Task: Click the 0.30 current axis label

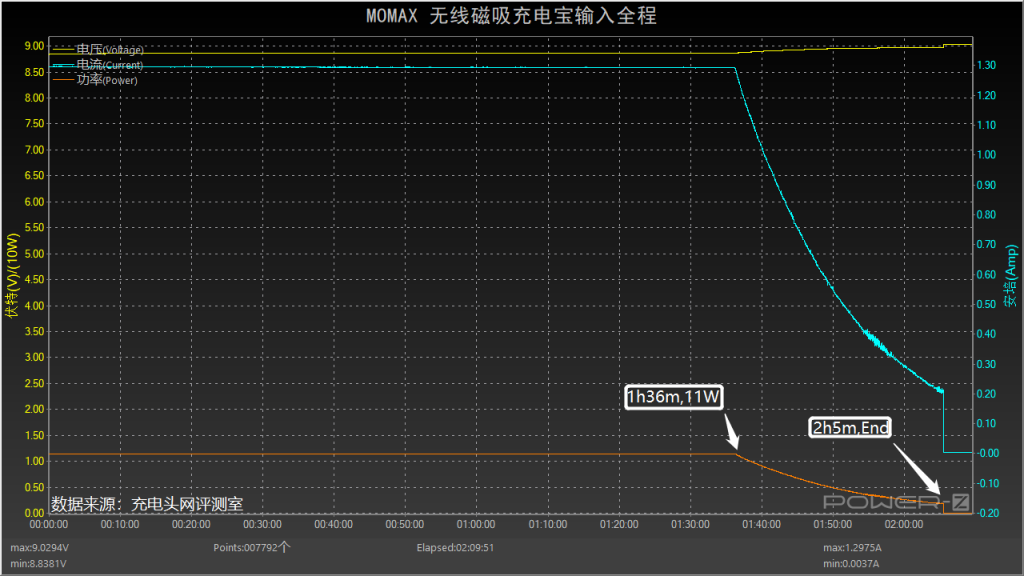Action: pos(986,364)
